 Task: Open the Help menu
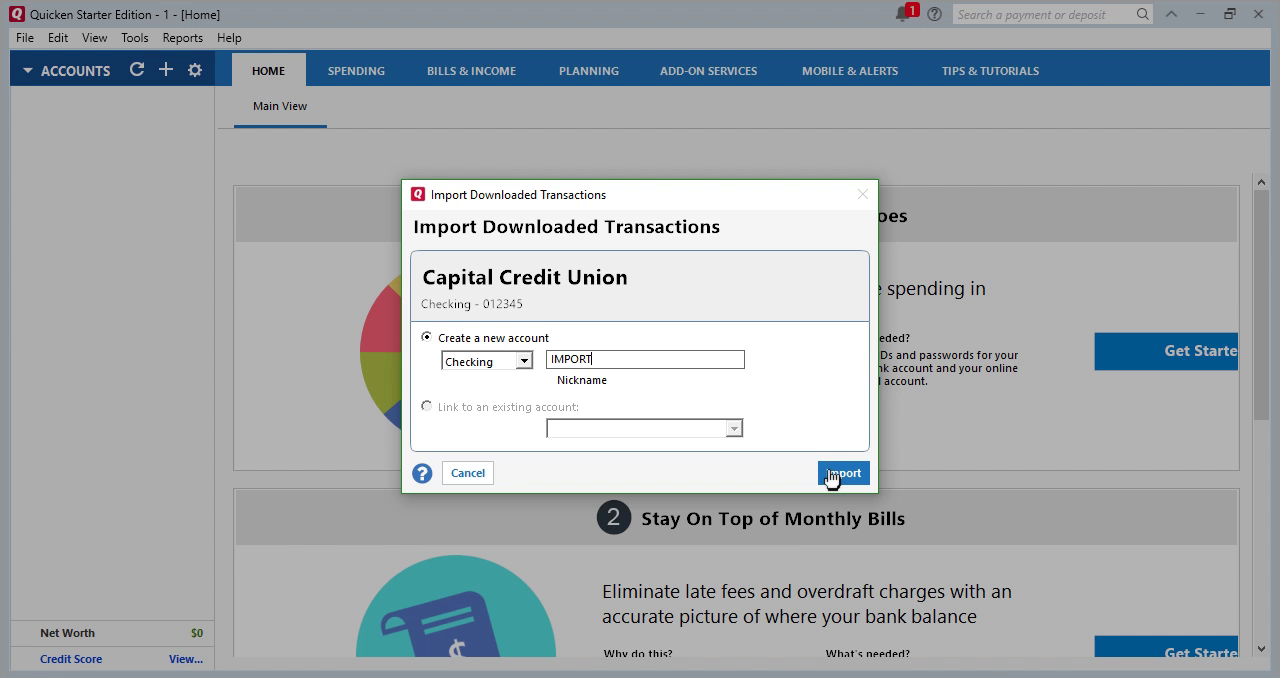[229, 38]
